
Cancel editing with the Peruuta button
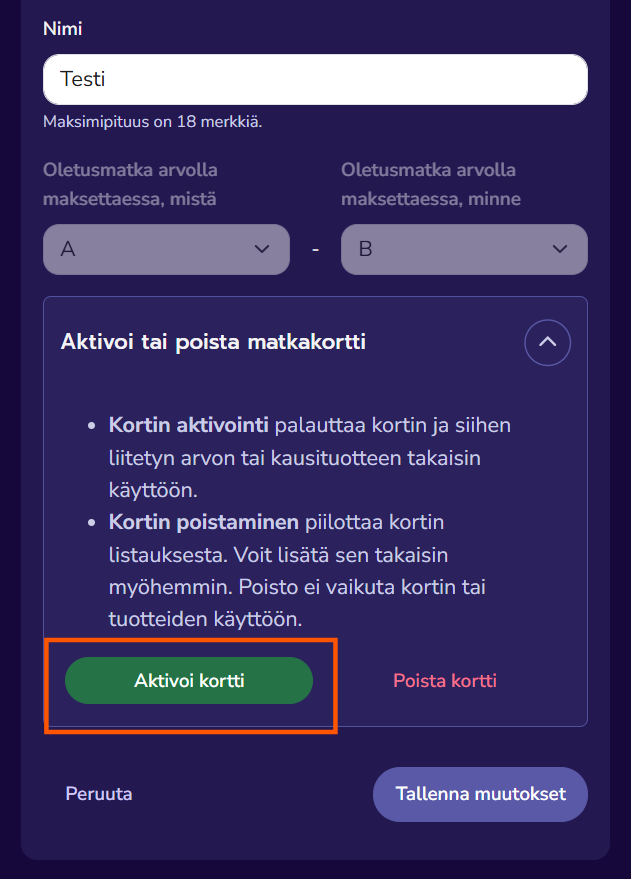point(99,794)
